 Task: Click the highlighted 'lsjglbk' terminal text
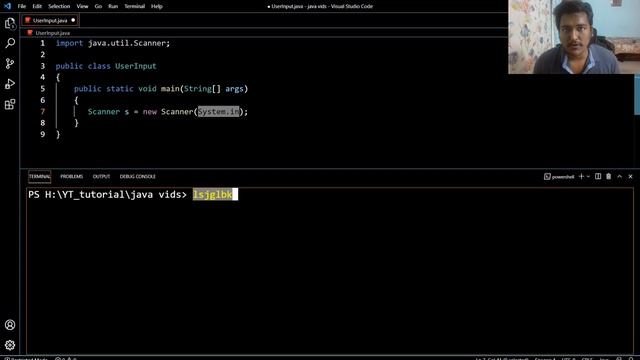tap(212, 195)
